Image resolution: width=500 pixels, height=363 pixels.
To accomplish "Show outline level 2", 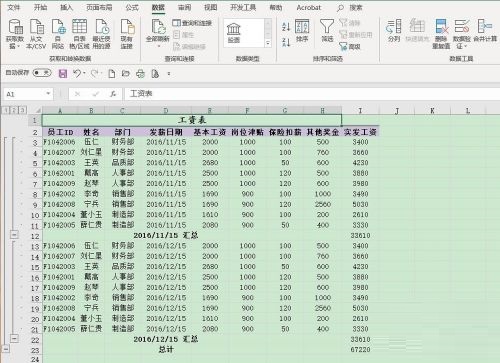I will (x=14, y=110).
